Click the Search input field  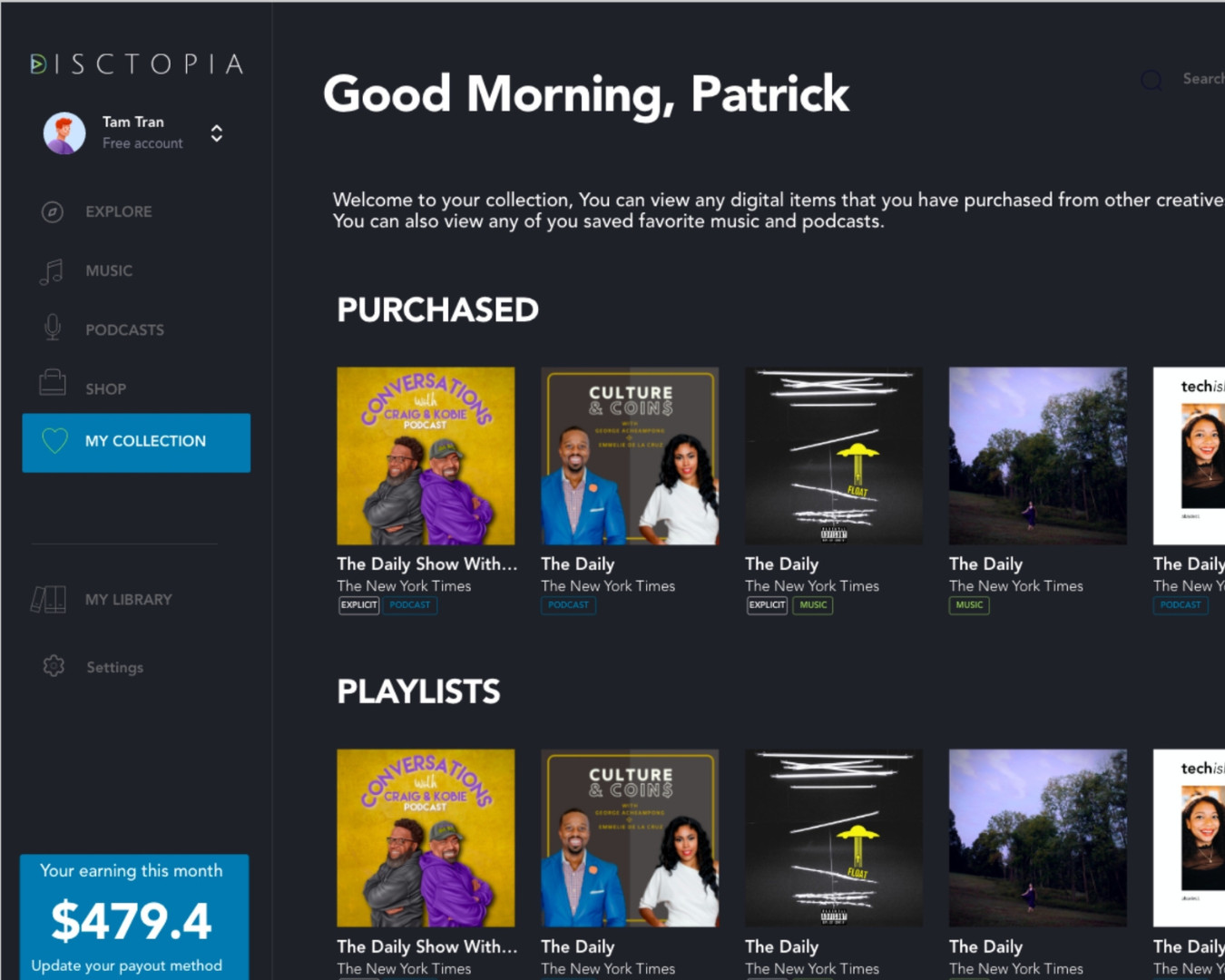[1202, 80]
